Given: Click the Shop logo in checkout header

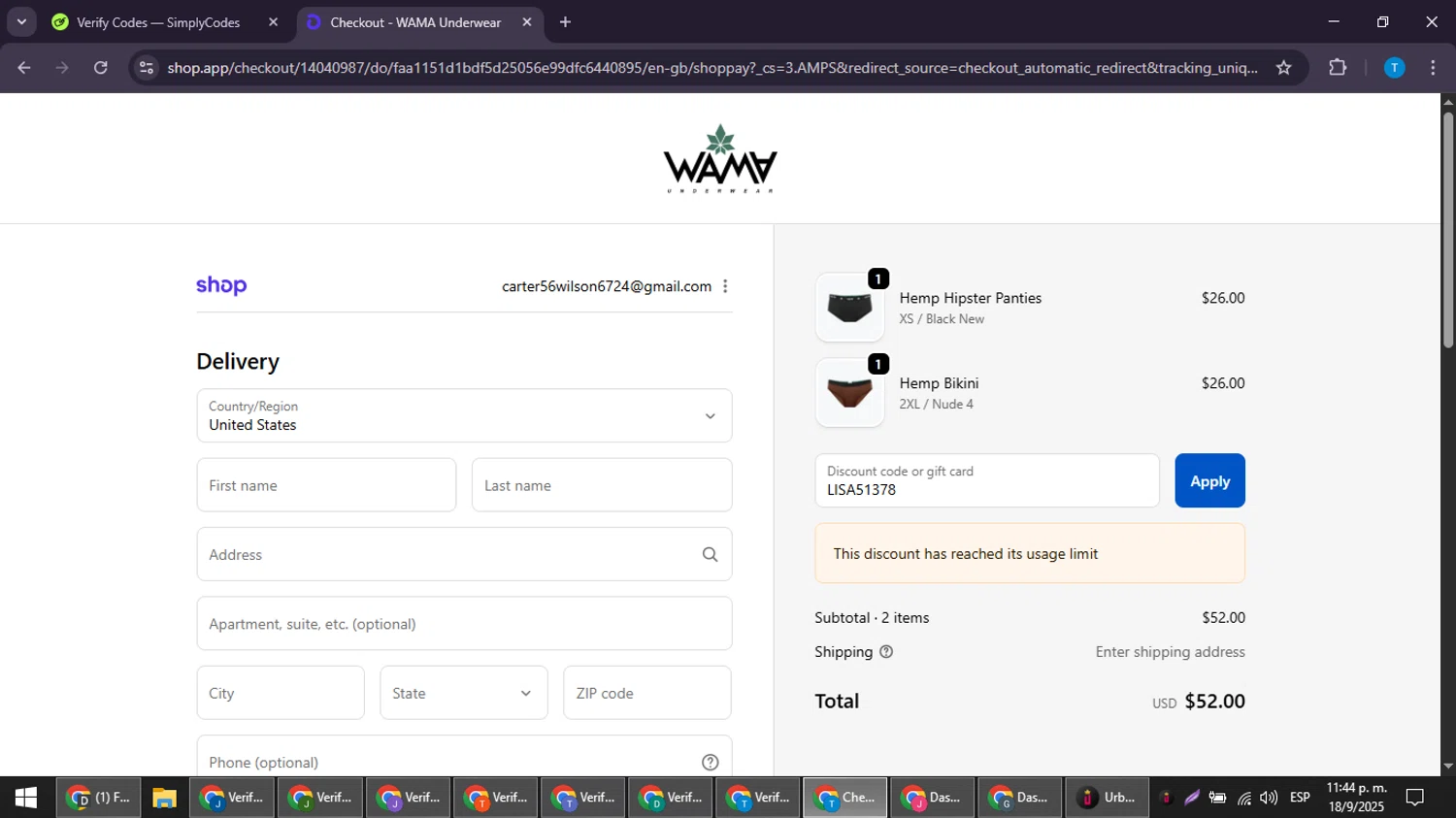Looking at the screenshot, I should click(221, 285).
